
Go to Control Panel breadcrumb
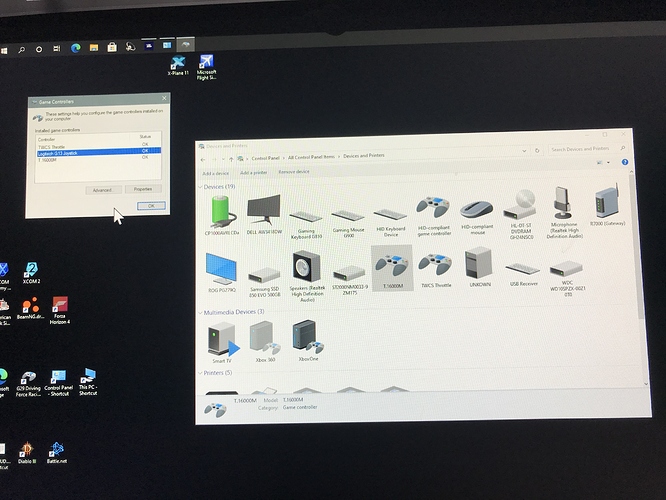tap(265, 158)
